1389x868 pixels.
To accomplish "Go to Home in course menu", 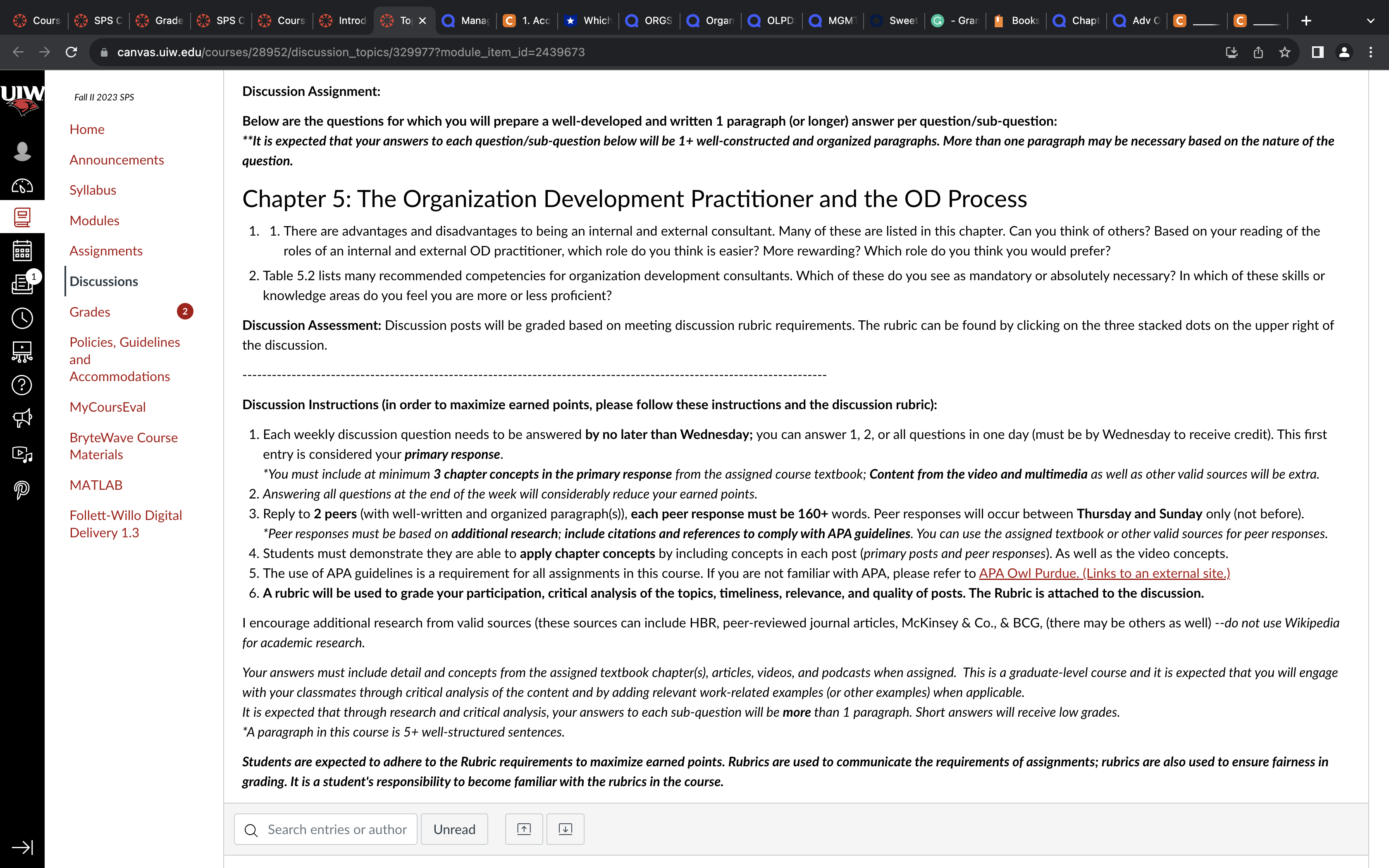I will pos(87,129).
